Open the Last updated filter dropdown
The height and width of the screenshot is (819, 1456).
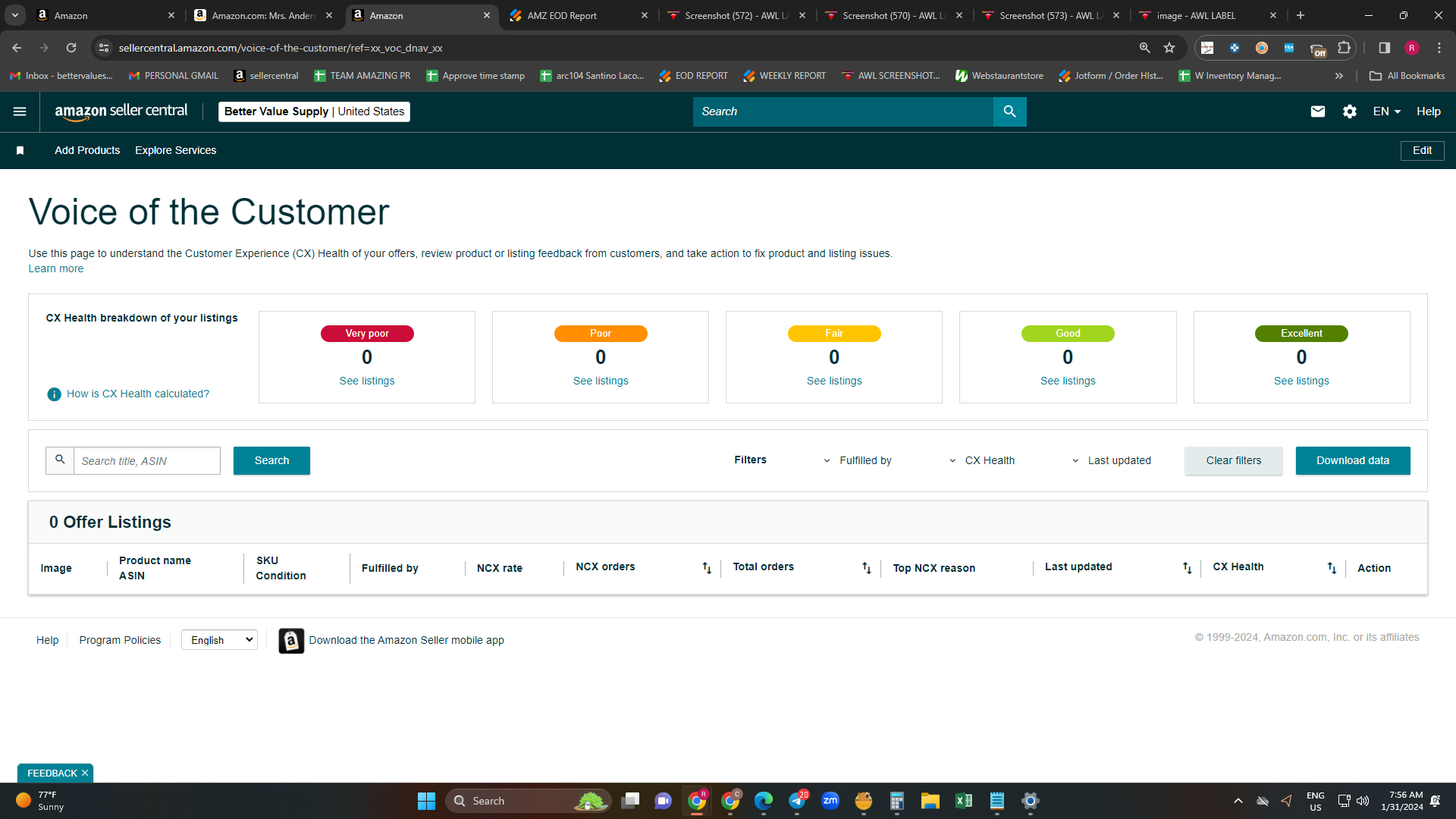1112,460
